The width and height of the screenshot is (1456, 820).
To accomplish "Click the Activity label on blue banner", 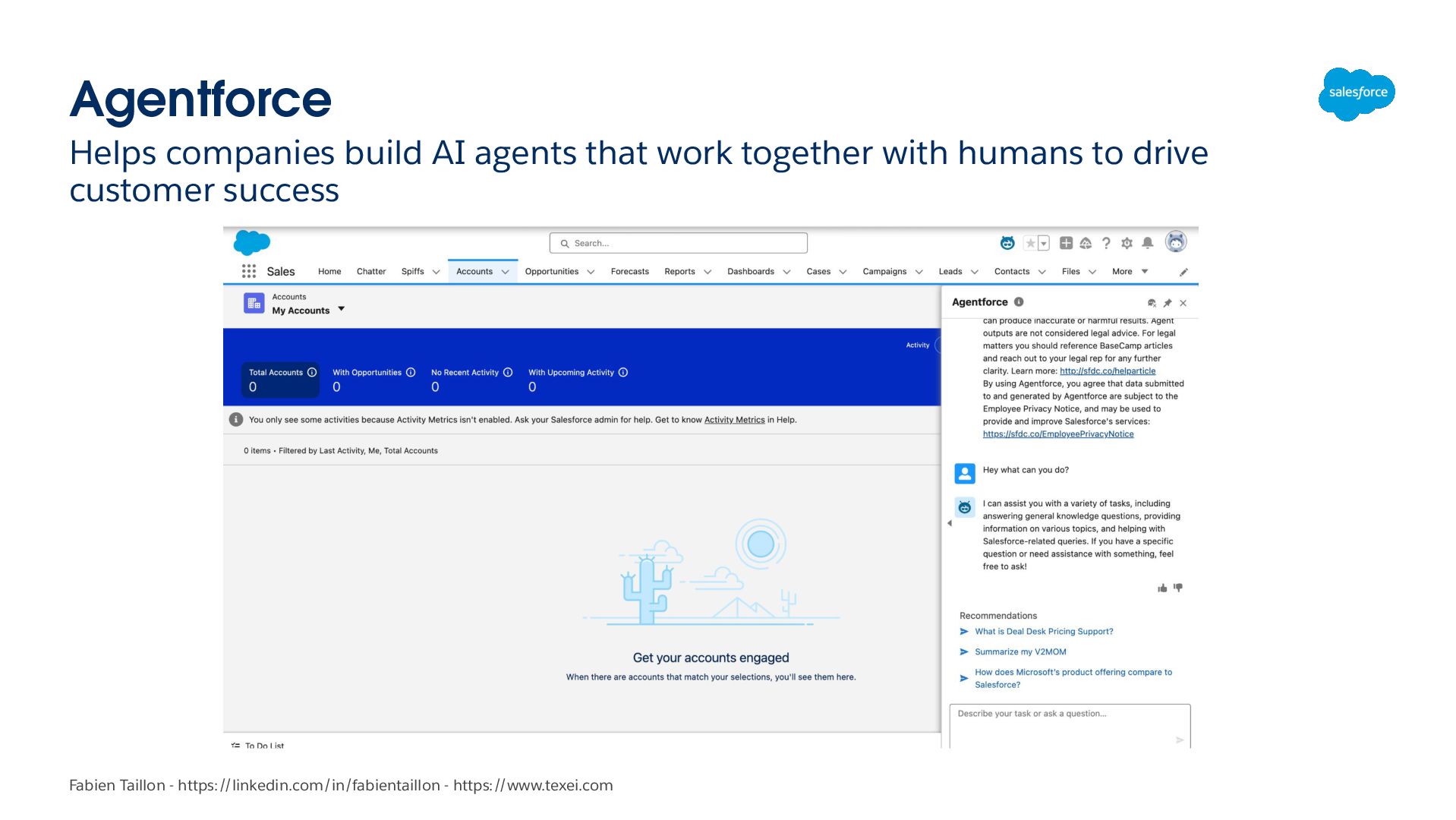I will [x=917, y=345].
